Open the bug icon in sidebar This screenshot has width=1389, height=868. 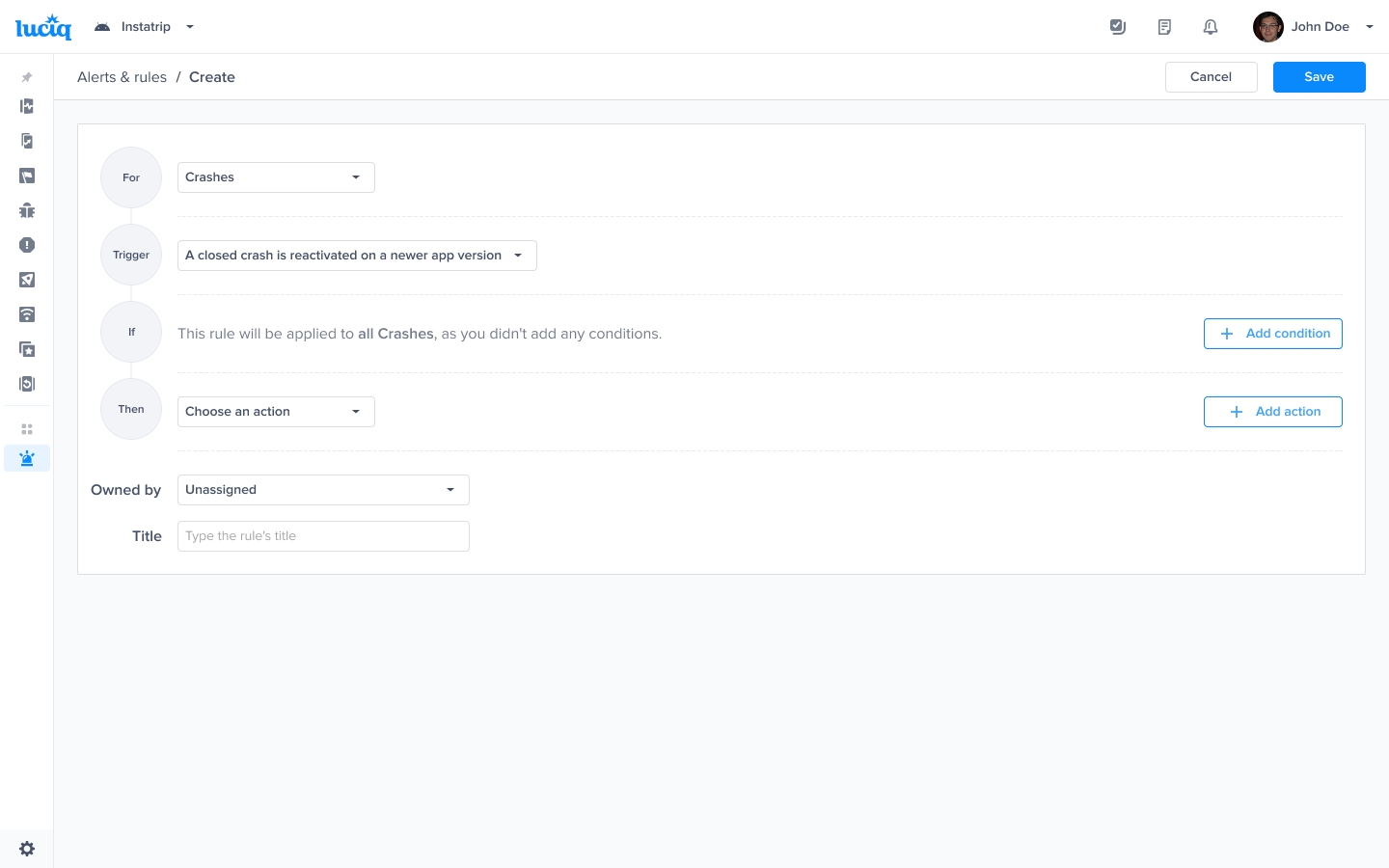(x=27, y=210)
